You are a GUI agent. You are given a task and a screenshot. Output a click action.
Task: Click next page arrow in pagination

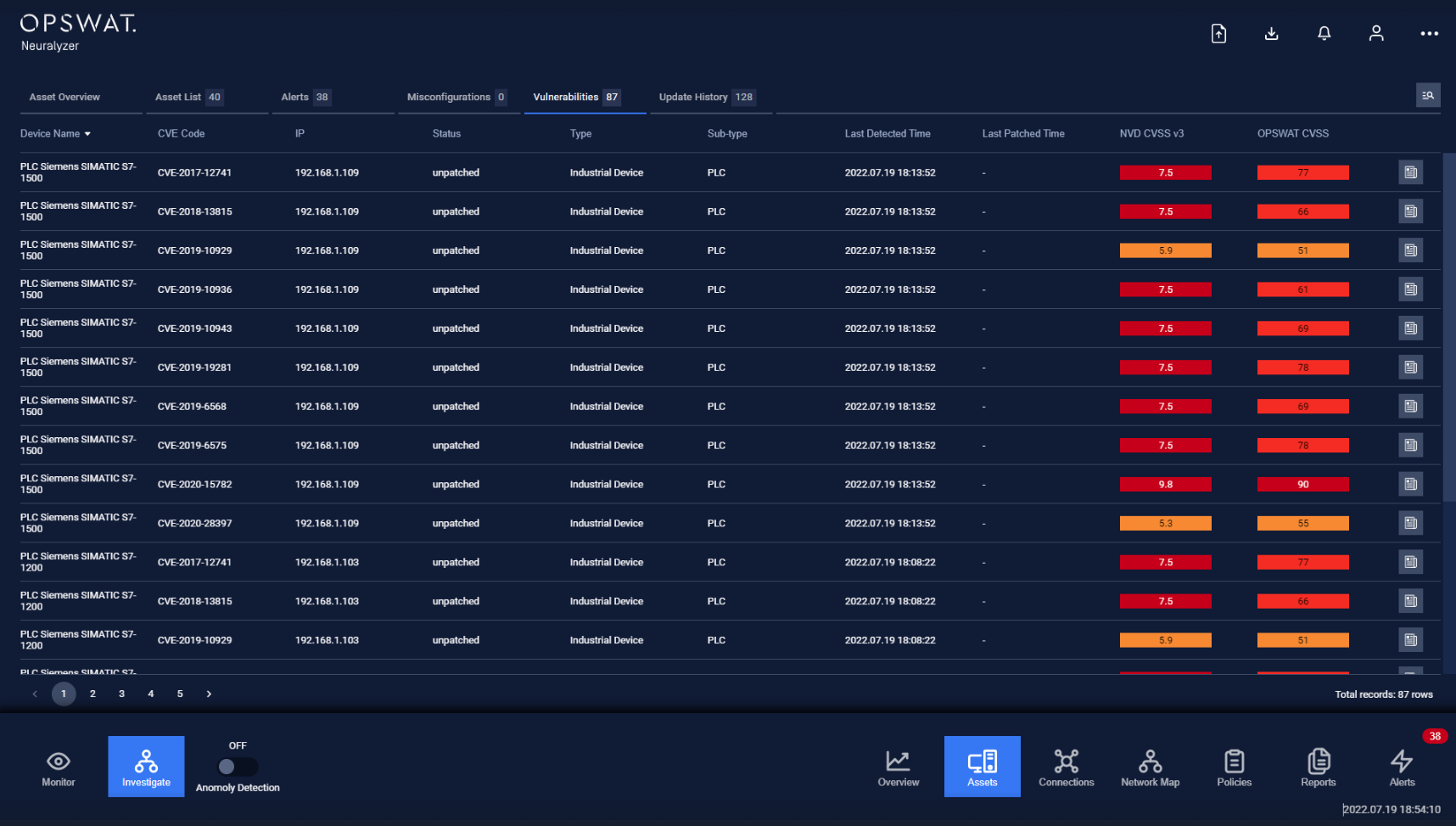(209, 694)
